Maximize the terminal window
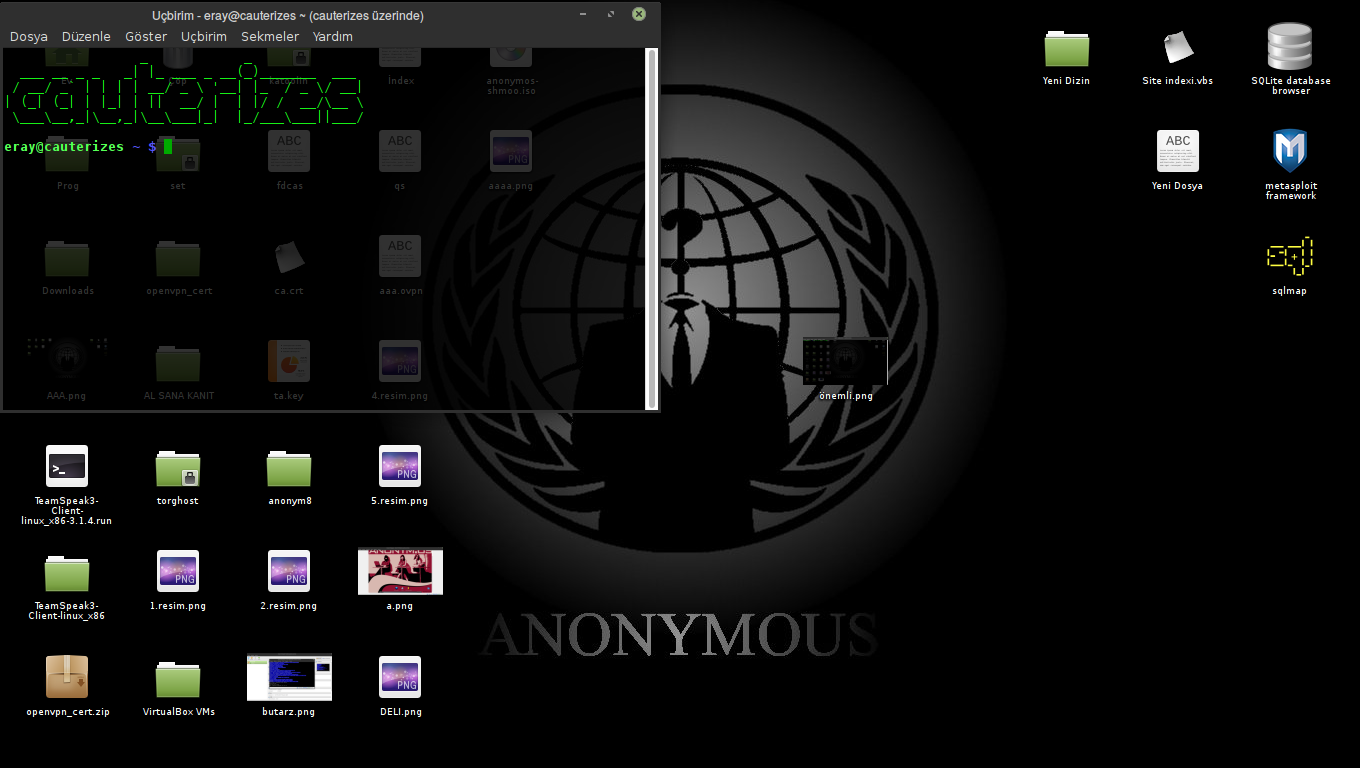 [611, 14]
